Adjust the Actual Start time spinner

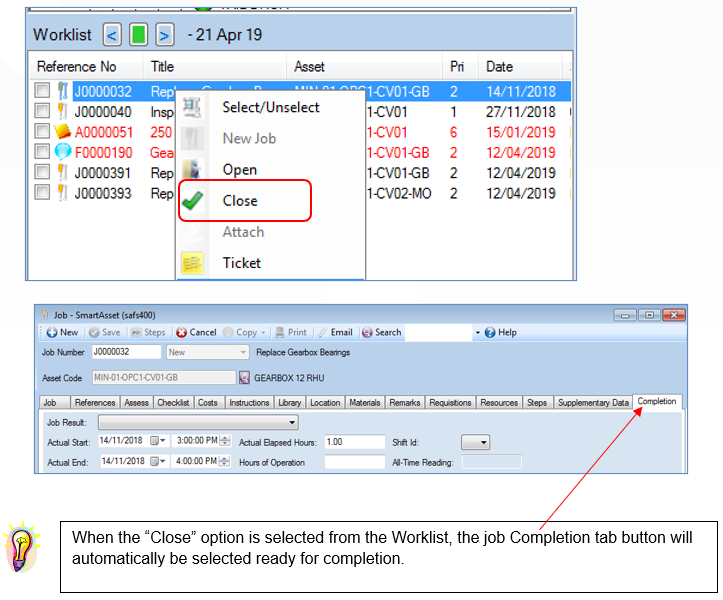pos(225,440)
